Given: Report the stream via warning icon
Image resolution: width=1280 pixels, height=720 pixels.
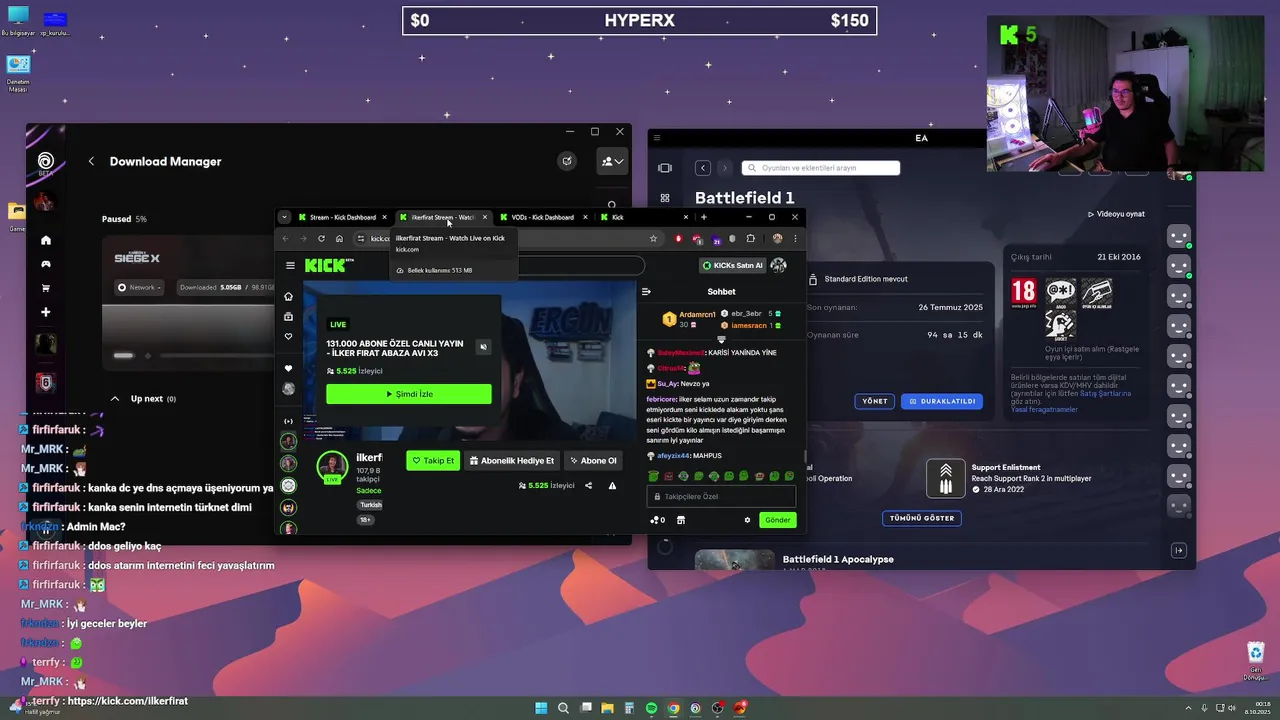Looking at the screenshot, I should 612,485.
